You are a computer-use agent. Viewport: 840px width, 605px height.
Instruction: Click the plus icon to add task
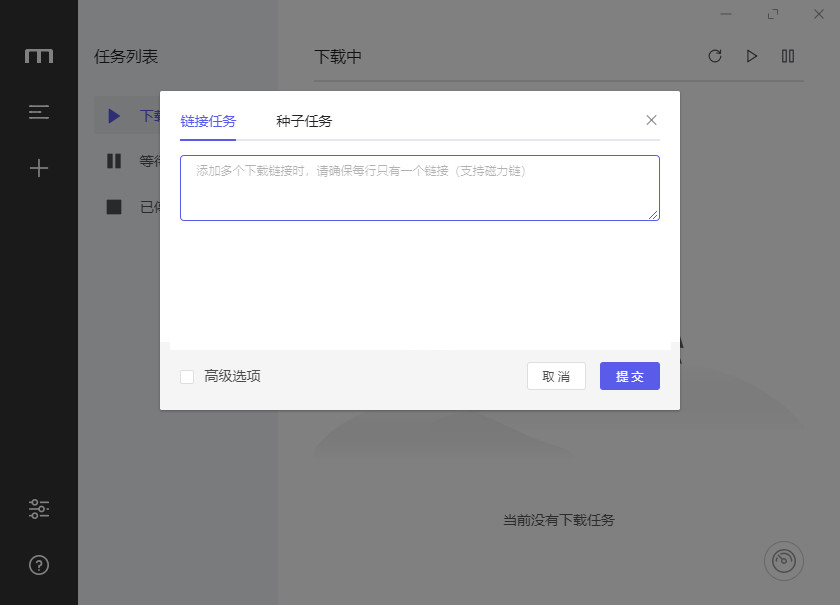39,168
